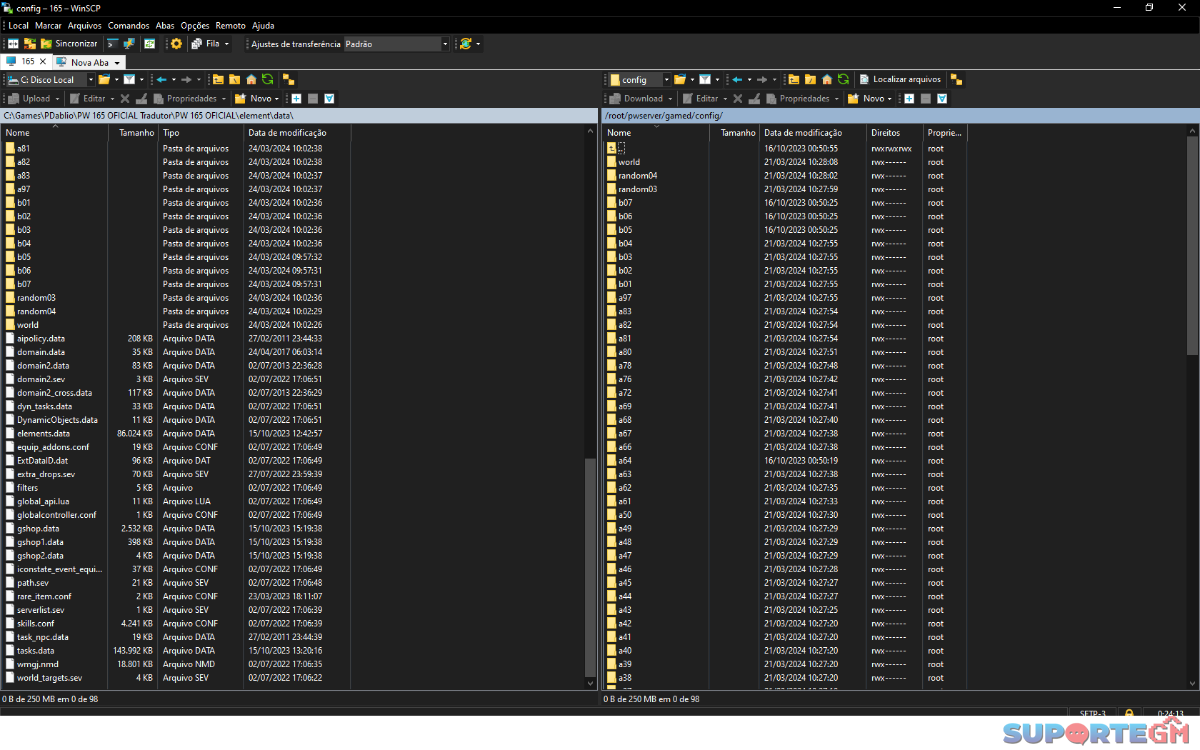The width and height of the screenshot is (1200, 750).
Task: Click local panel select-all plus icon
Action: (296, 99)
